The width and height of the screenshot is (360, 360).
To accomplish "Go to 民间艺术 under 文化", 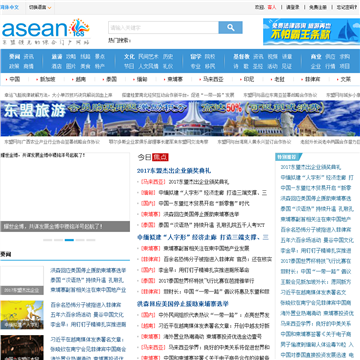I will [148, 57].
